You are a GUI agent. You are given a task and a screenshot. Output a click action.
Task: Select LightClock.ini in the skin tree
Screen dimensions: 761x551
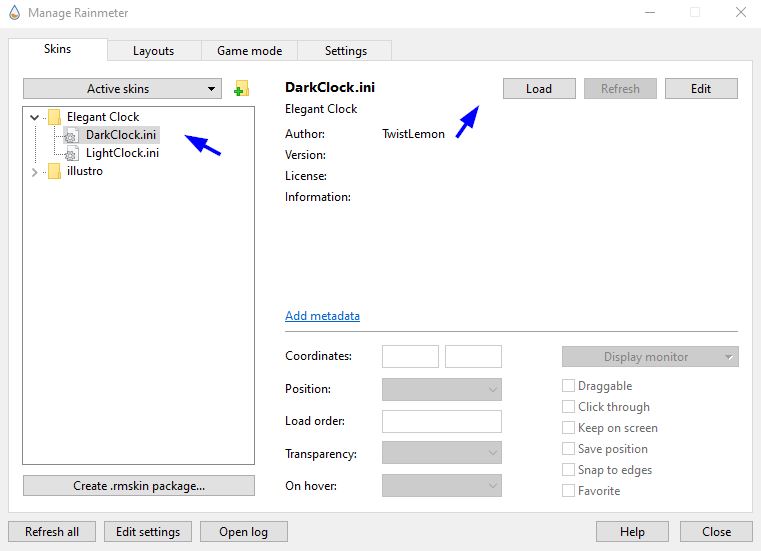[x=122, y=153]
